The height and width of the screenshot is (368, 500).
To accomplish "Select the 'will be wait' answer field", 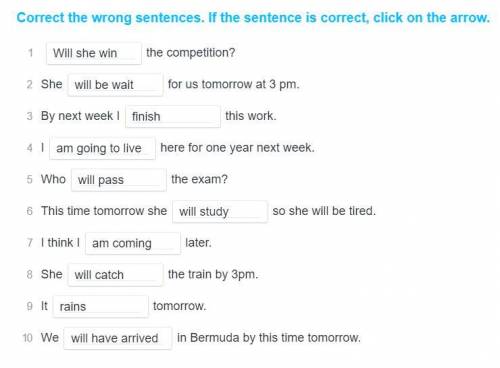I will 115,85.
